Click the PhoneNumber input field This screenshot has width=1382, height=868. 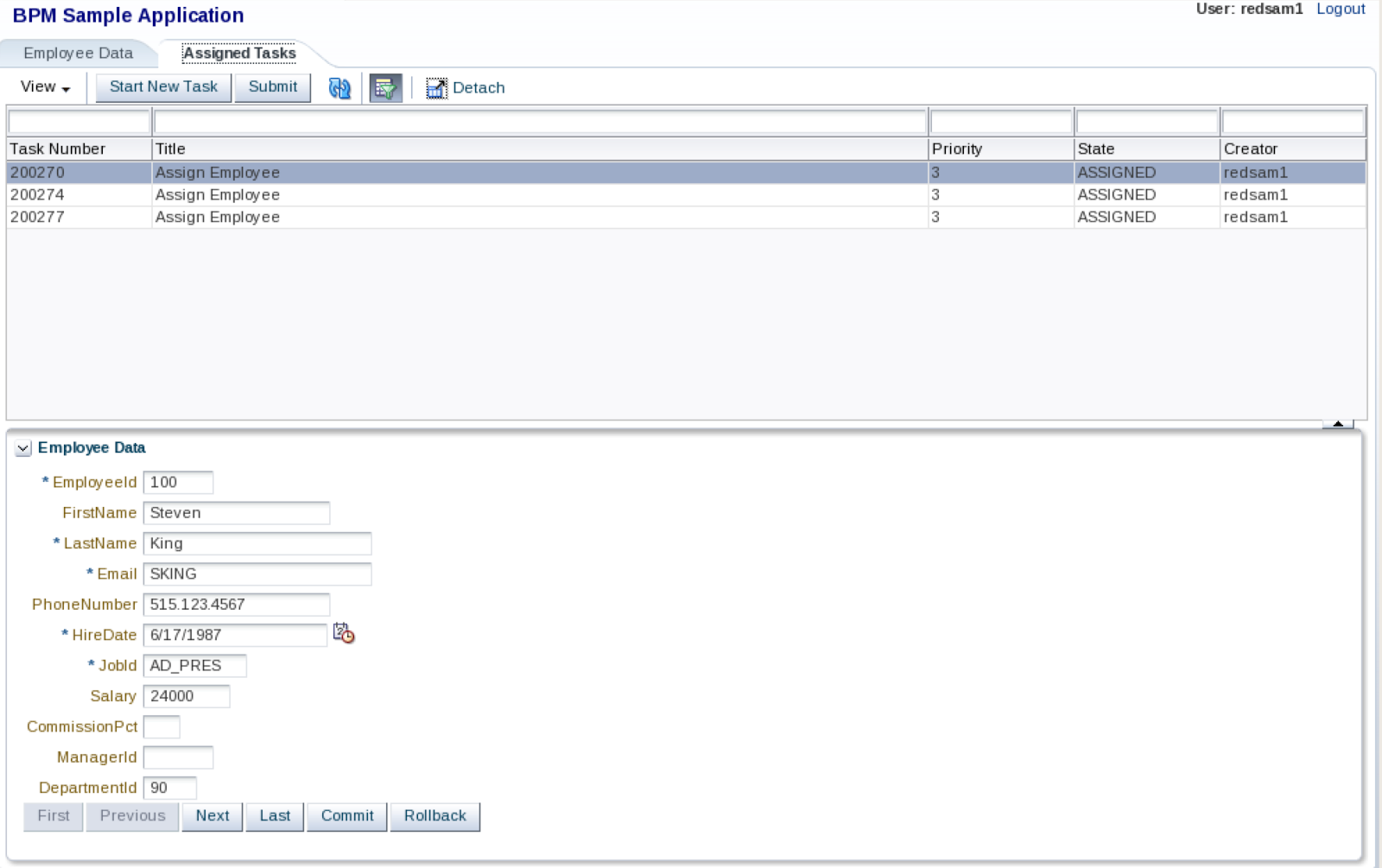(237, 605)
